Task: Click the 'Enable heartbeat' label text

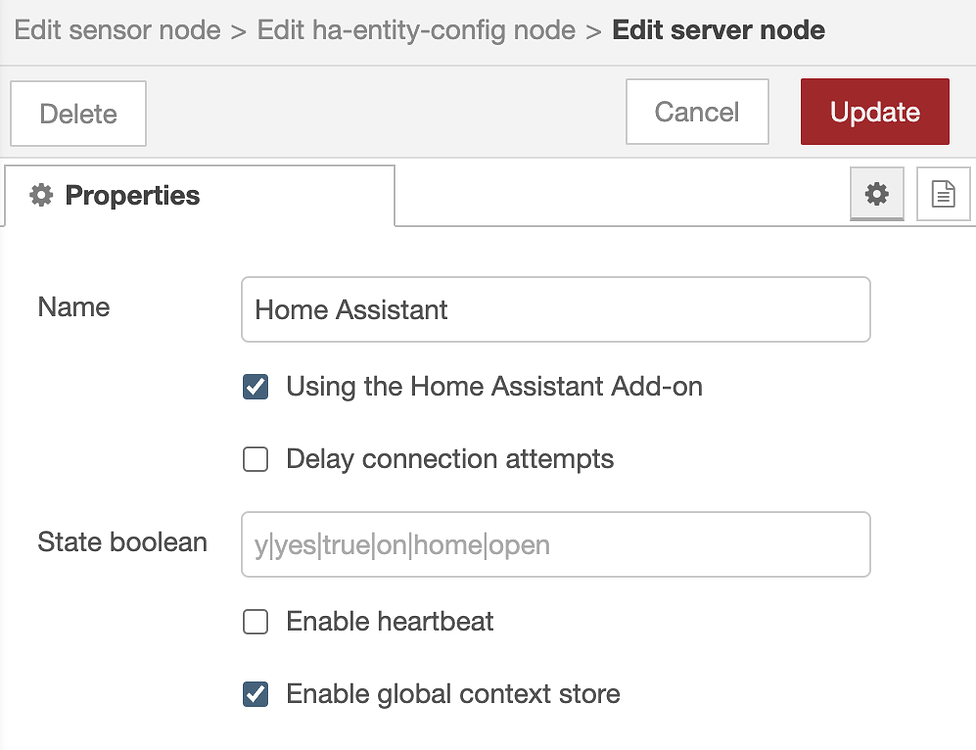Action: [x=390, y=622]
